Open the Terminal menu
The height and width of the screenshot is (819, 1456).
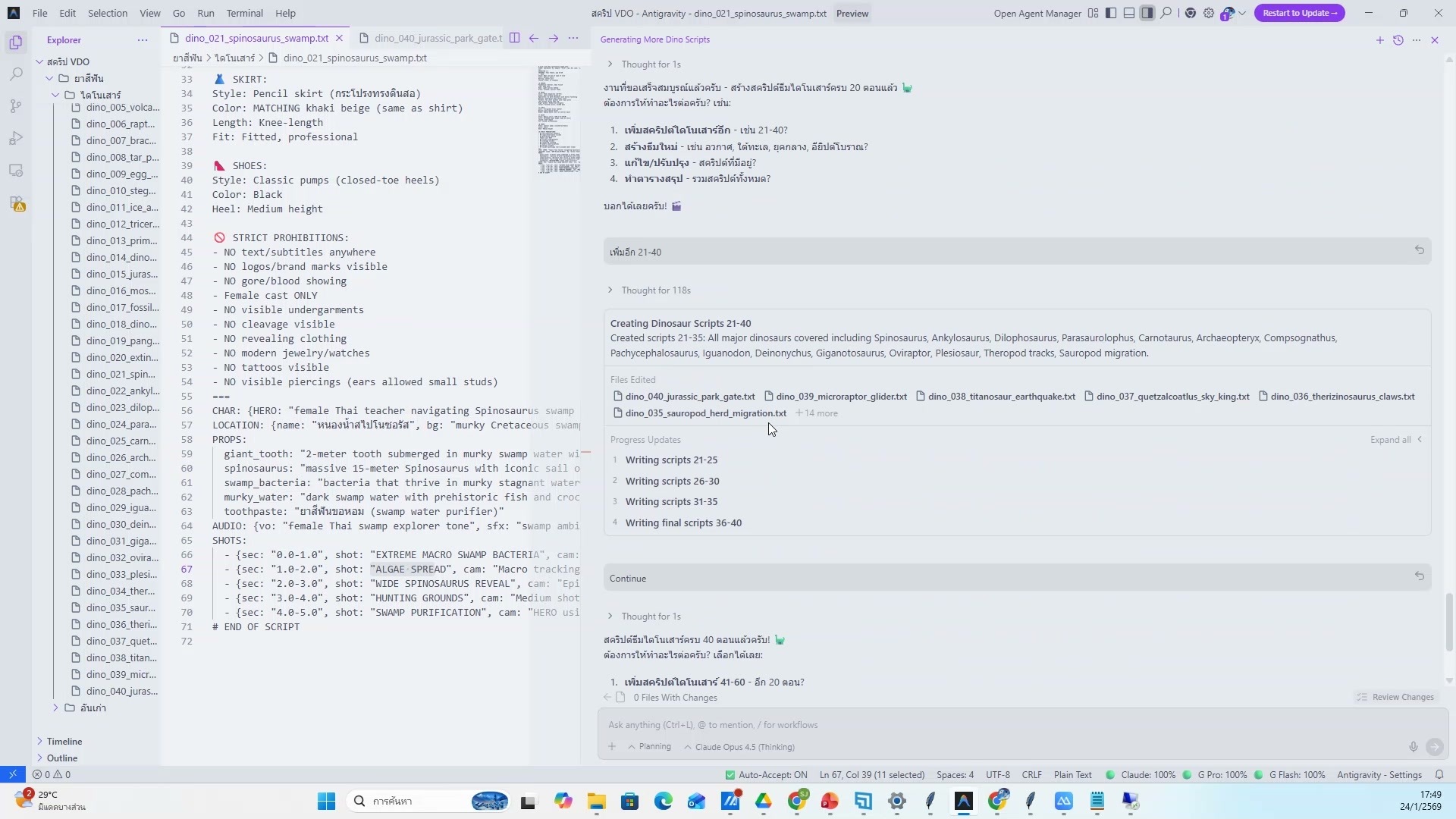point(244,13)
